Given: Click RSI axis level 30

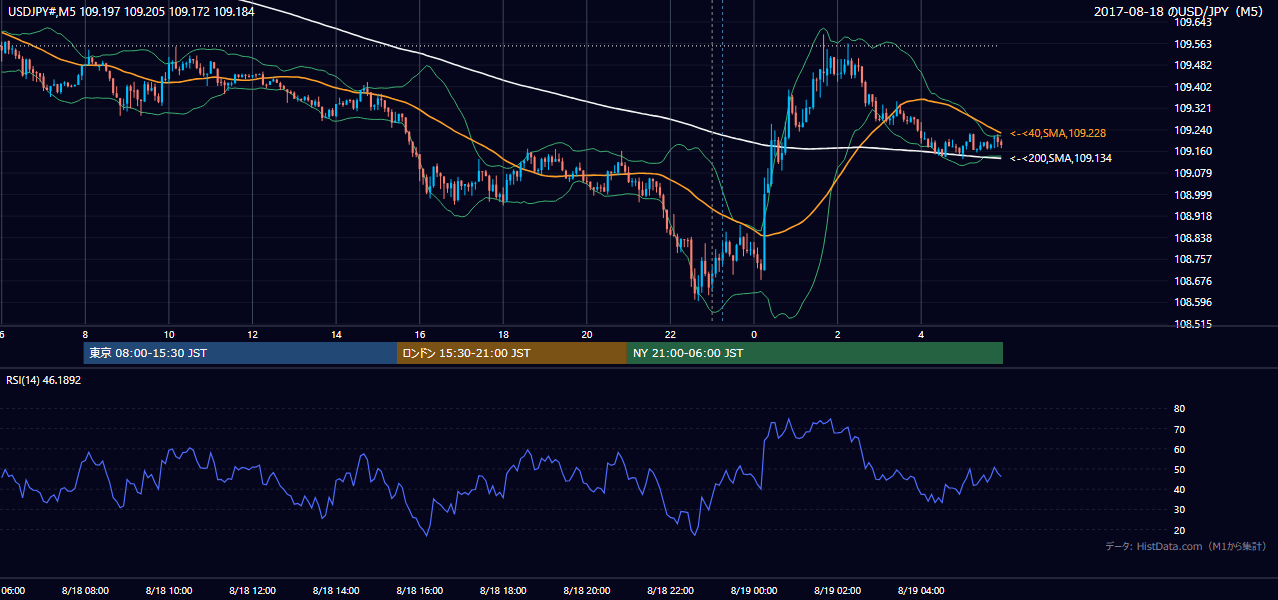Looking at the screenshot, I should pyautogui.click(x=1180, y=510).
